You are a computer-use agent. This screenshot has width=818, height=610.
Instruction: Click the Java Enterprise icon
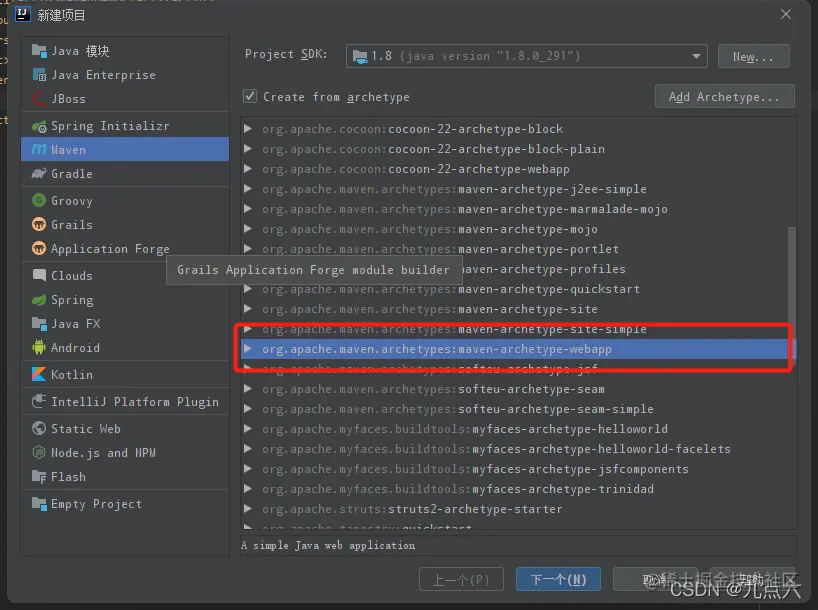point(39,75)
